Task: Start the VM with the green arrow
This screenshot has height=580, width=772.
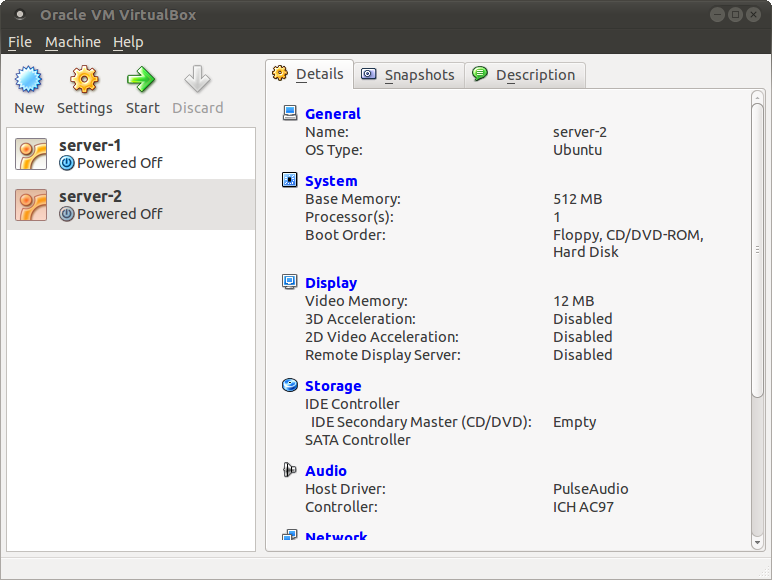Action: click(142, 79)
